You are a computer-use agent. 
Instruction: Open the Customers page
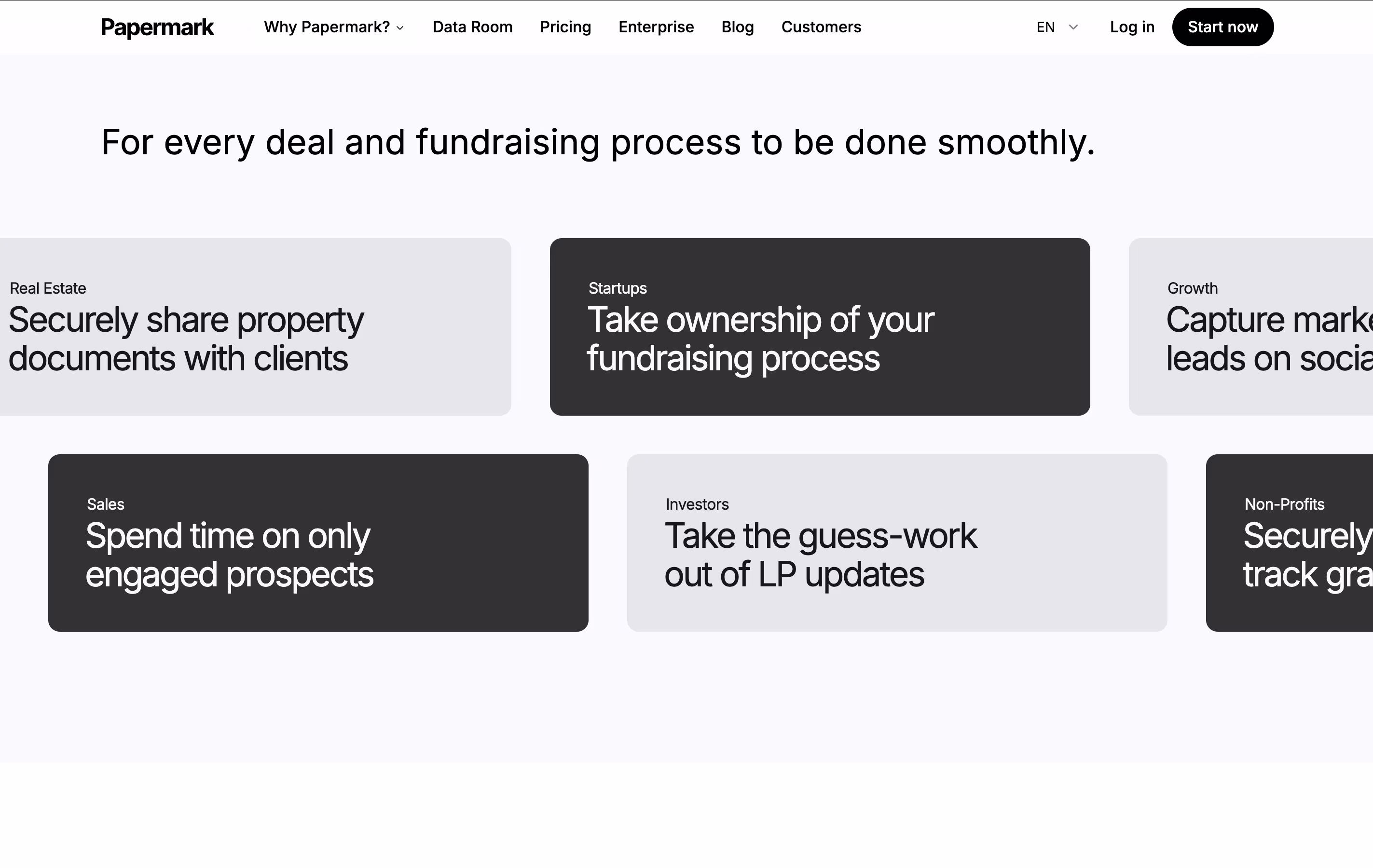821,27
